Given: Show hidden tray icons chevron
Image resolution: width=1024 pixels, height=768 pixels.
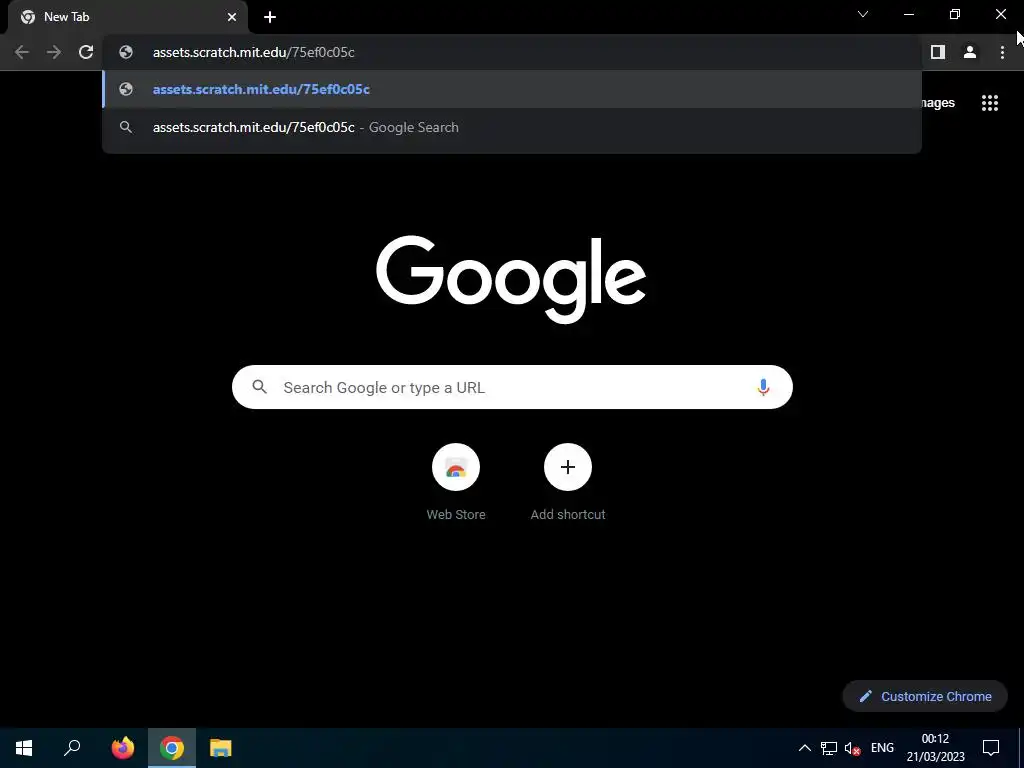Looking at the screenshot, I should click(x=805, y=748).
